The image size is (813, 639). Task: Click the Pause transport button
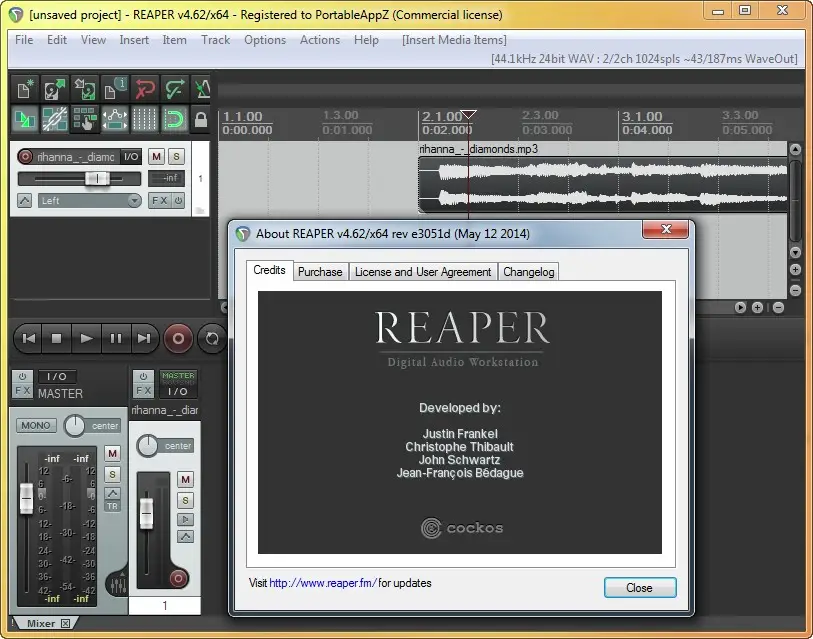point(116,339)
